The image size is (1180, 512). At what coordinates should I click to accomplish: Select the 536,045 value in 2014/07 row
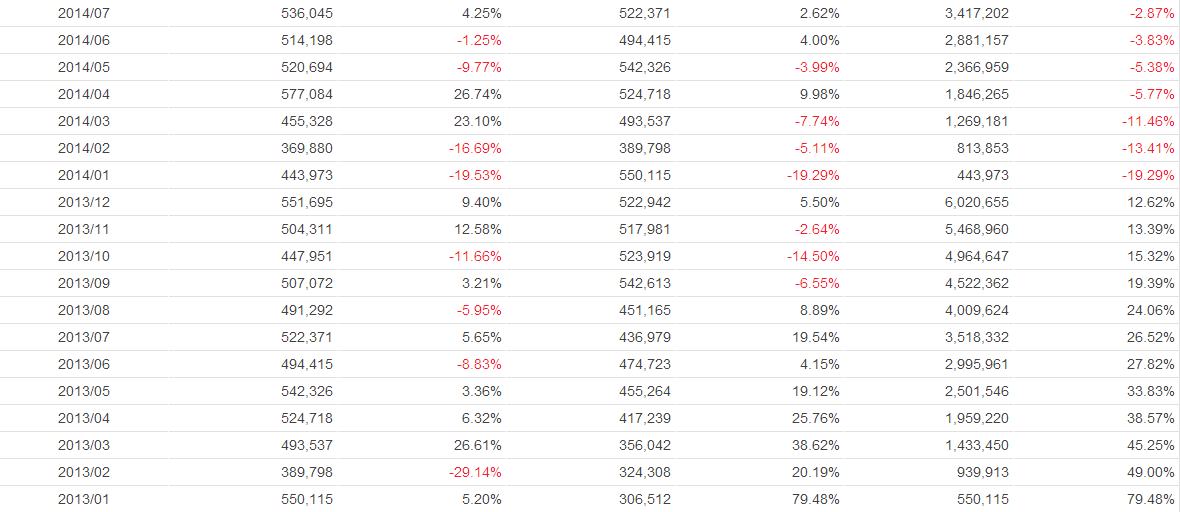coord(307,13)
